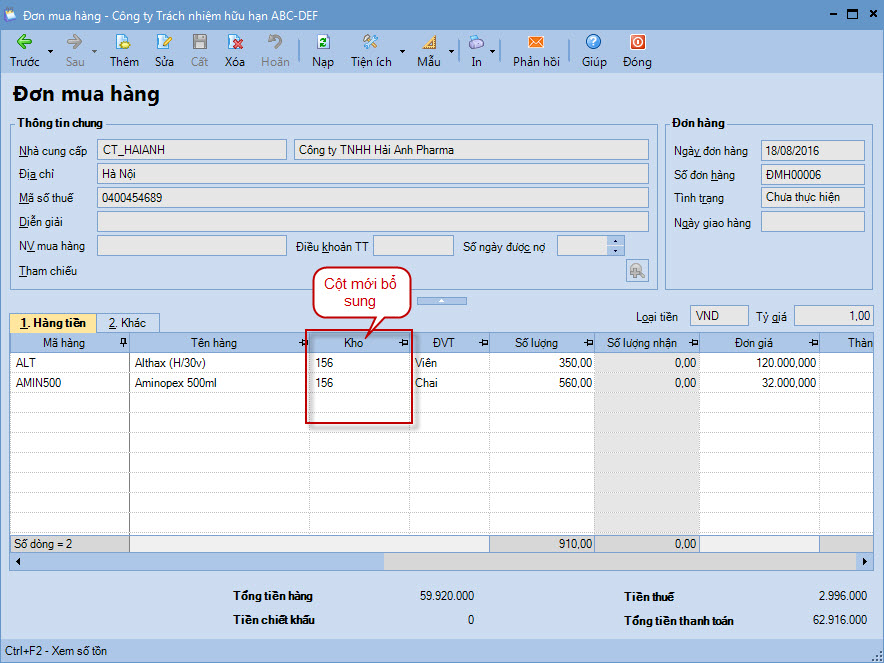Toggle pin on Kho column header
884x663 pixels.
[x=404, y=343]
